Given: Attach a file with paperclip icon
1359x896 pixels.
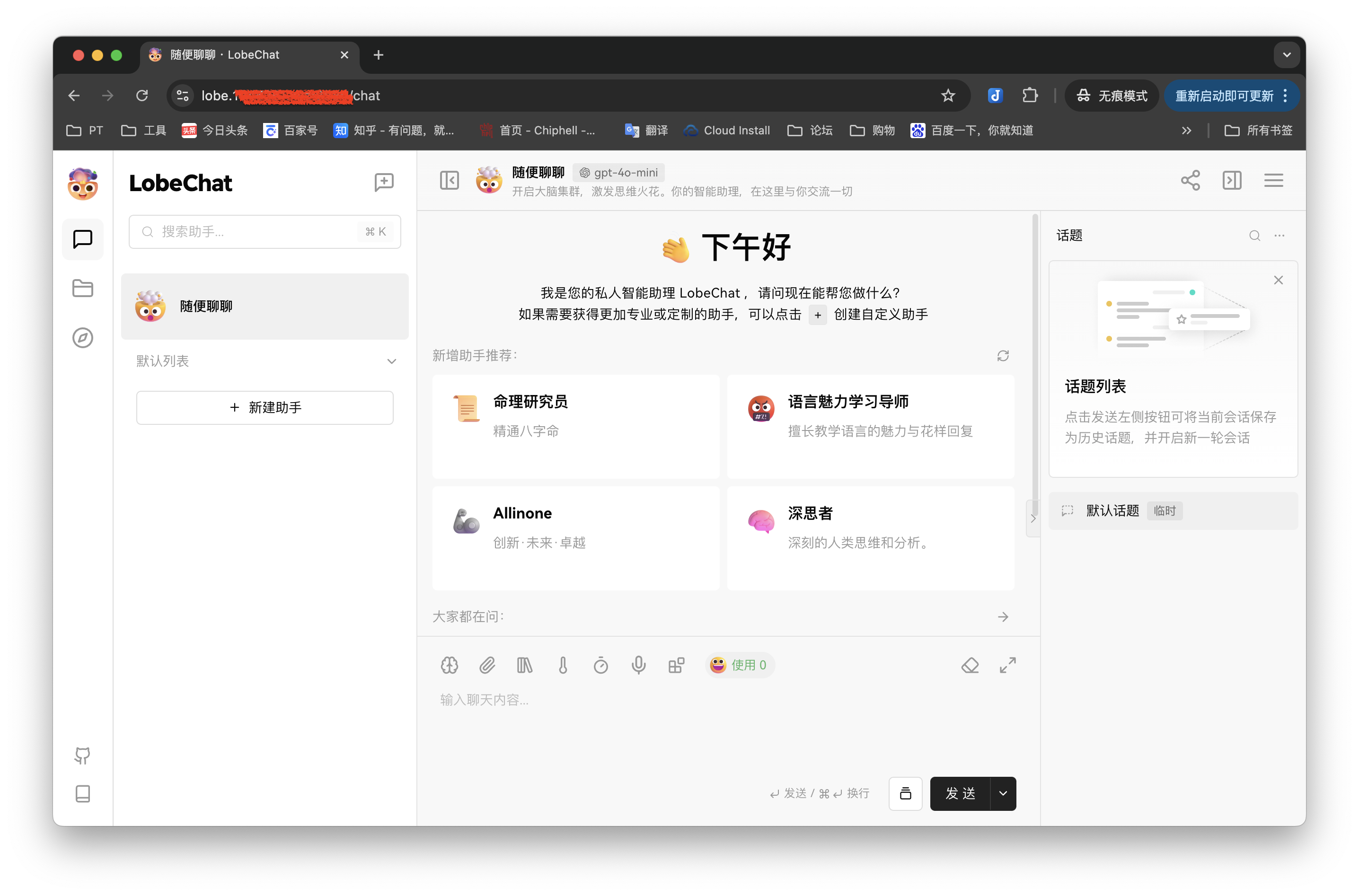Looking at the screenshot, I should click(x=487, y=665).
